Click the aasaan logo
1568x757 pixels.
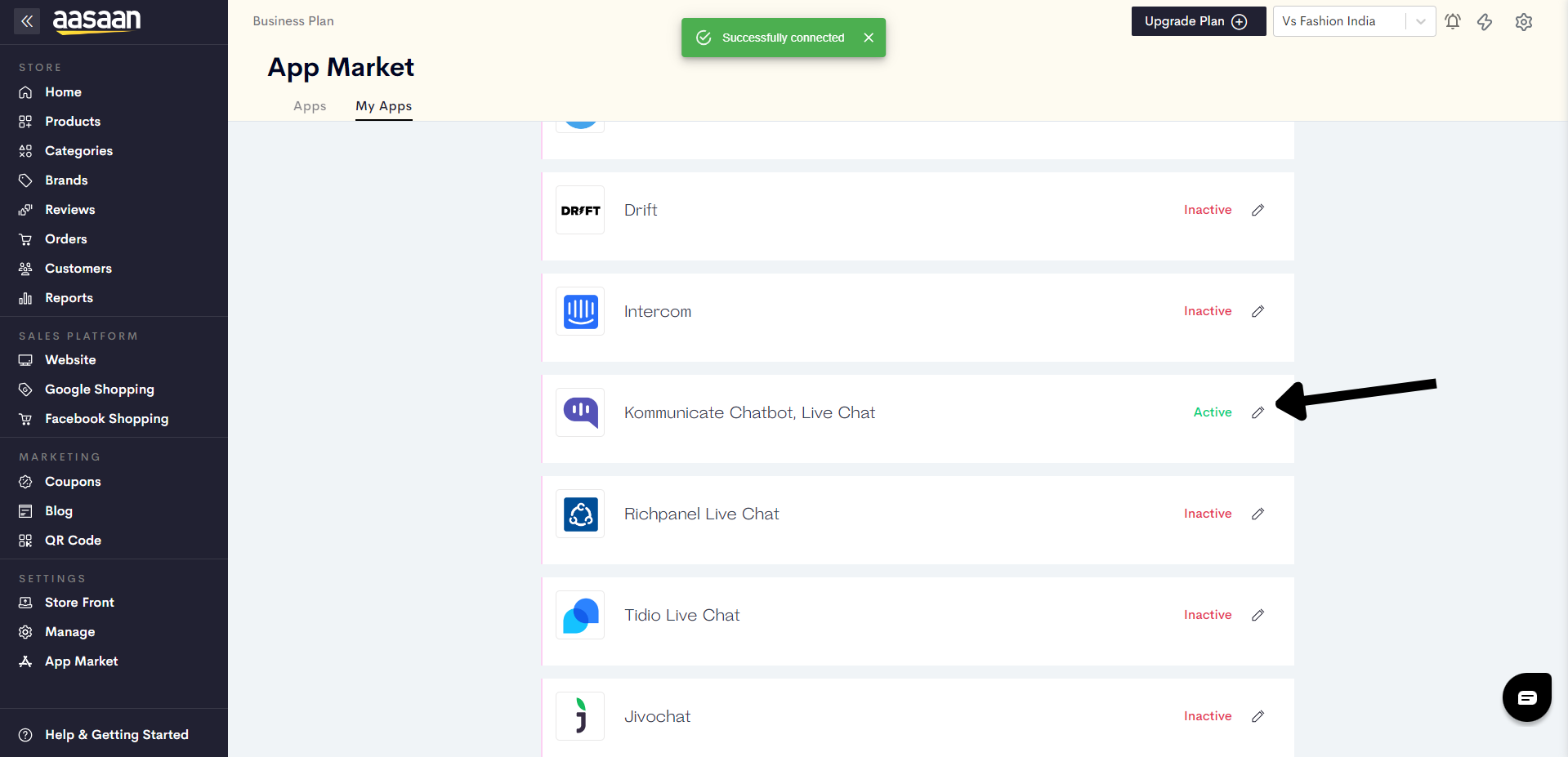click(96, 21)
